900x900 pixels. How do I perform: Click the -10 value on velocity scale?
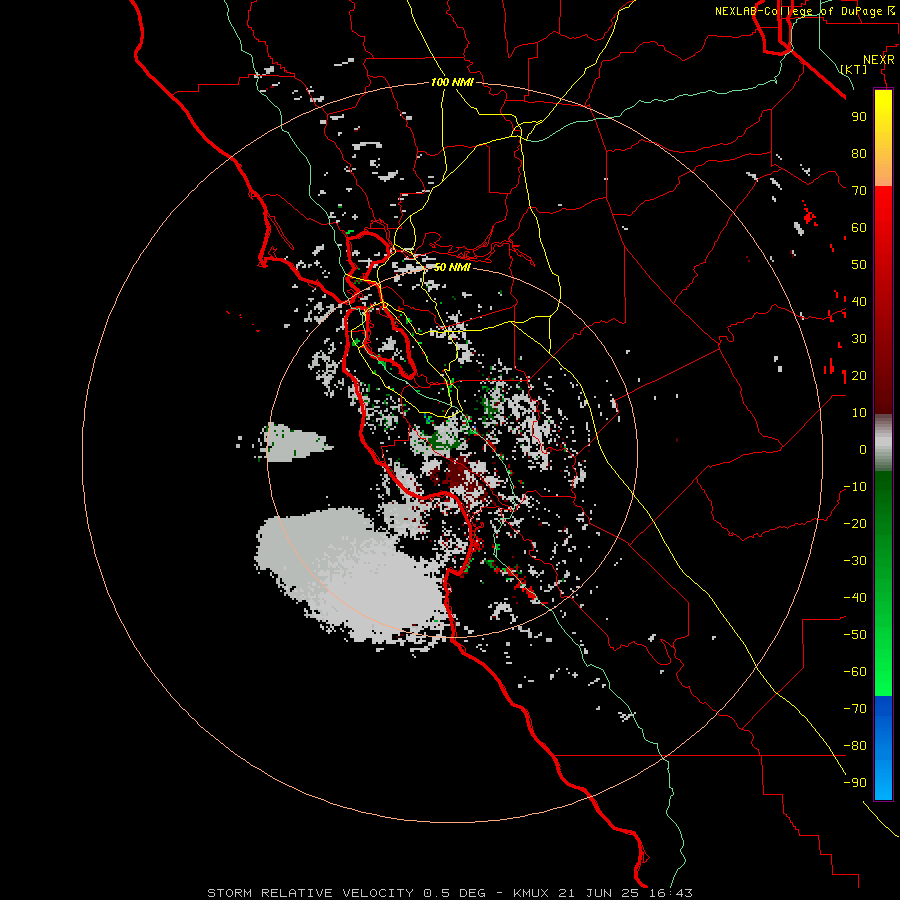click(x=855, y=487)
